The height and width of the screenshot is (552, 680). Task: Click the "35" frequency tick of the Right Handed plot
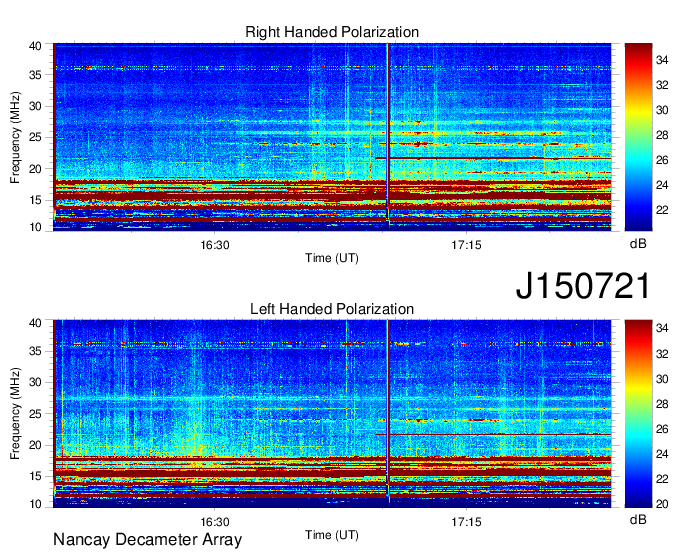click(35, 75)
